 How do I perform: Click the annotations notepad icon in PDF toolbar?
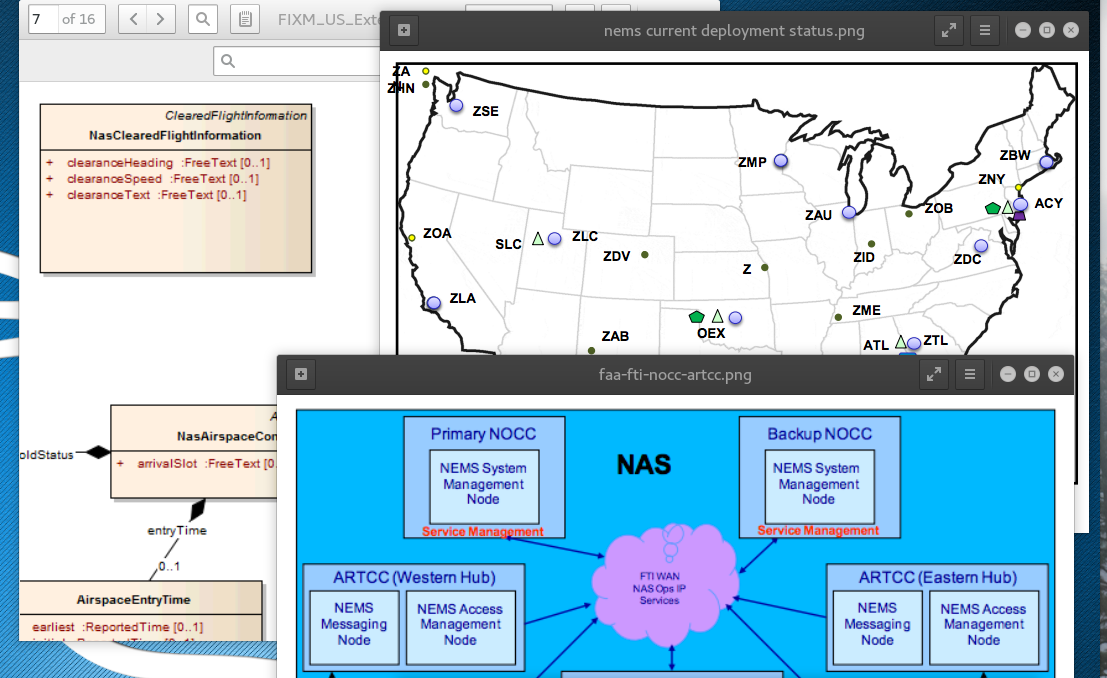(245, 19)
